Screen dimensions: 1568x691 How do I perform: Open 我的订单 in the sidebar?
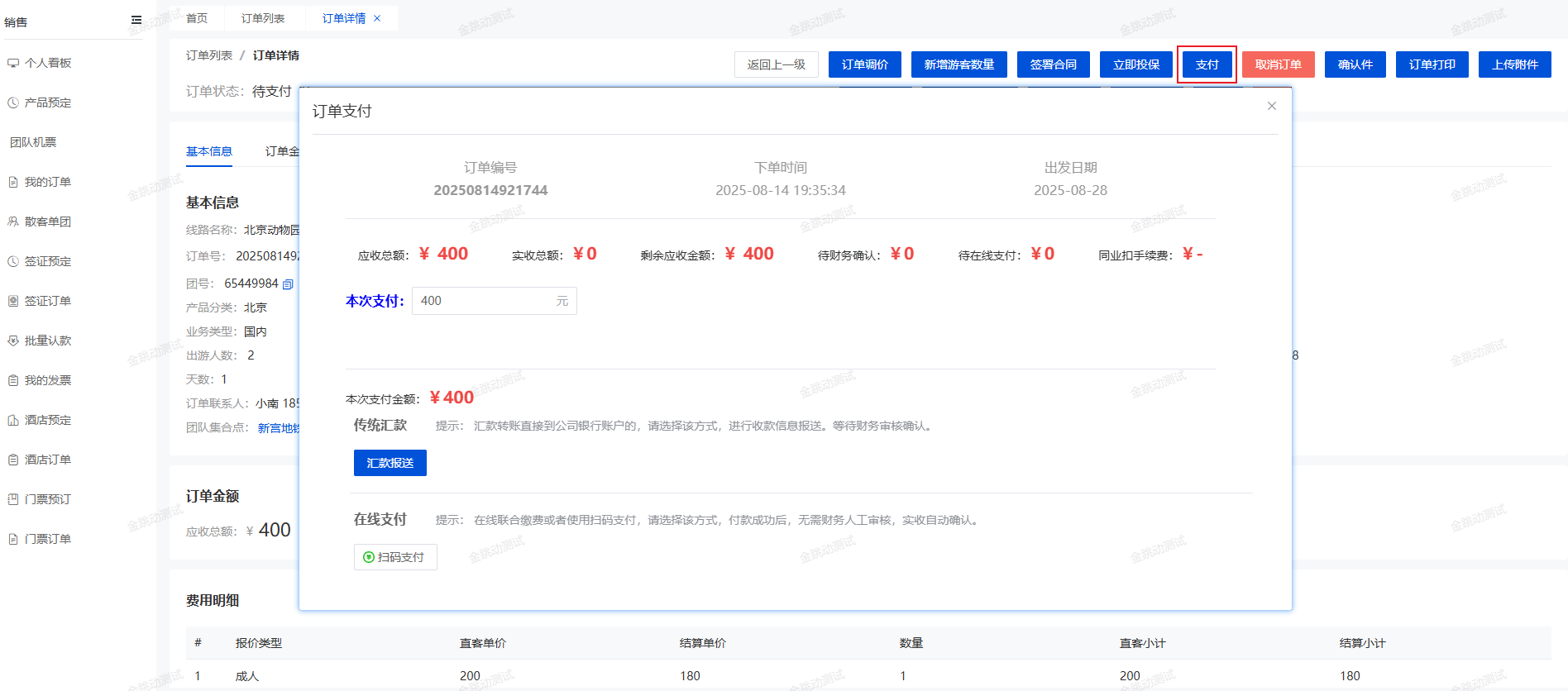click(x=47, y=182)
